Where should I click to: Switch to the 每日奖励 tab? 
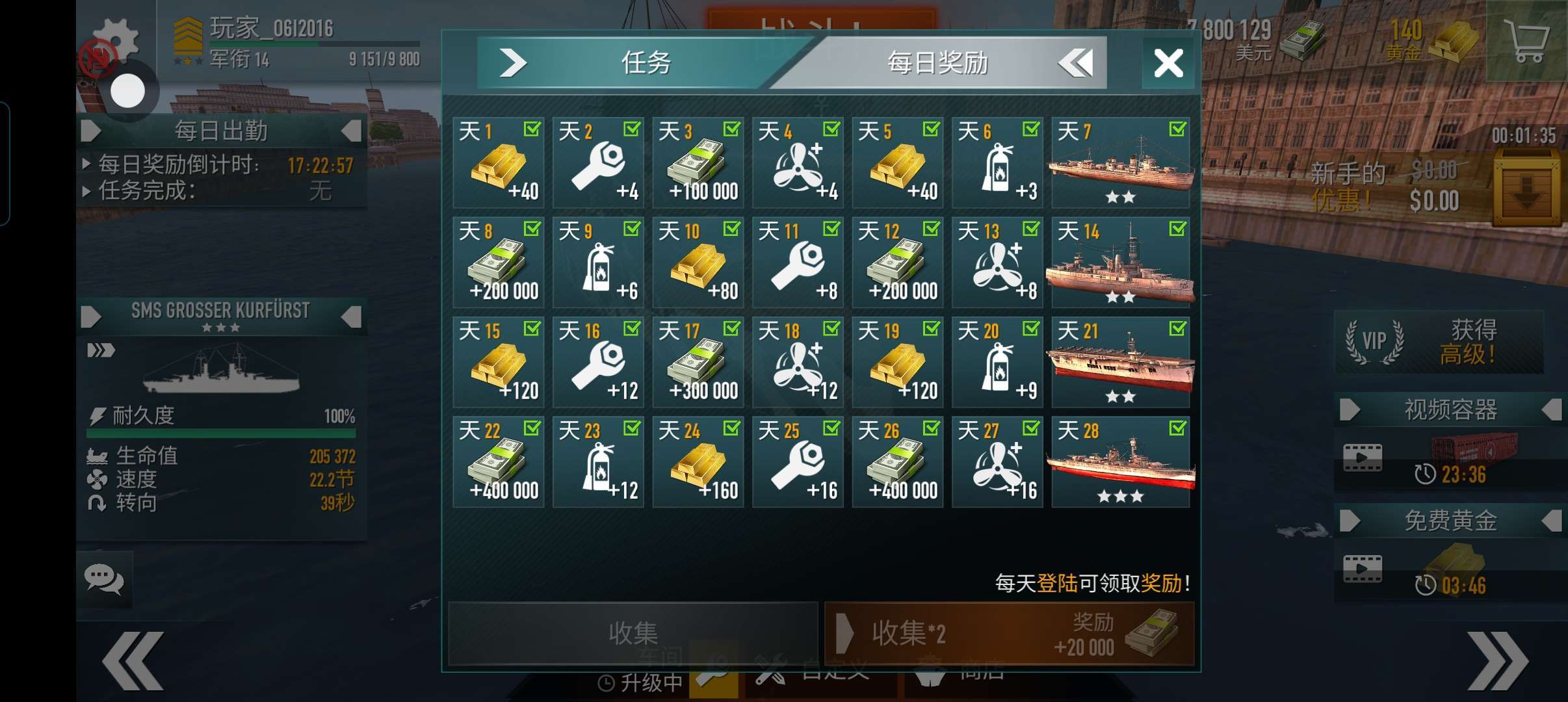tap(939, 62)
